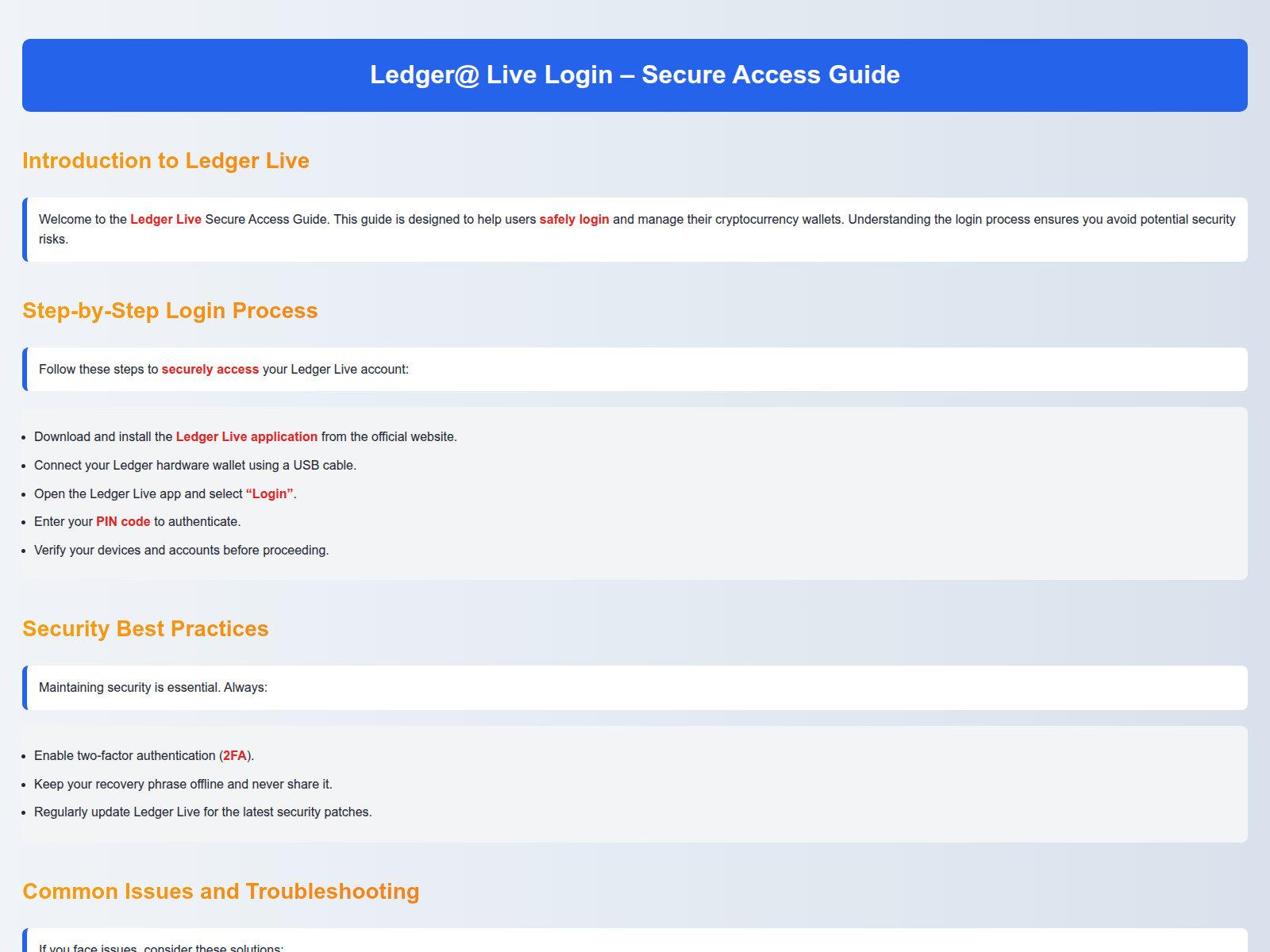The height and width of the screenshot is (952, 1270).
Task: Click the 'Ledger@ Live Login – Secure Access Guide' title
Action: click(635, 75)
